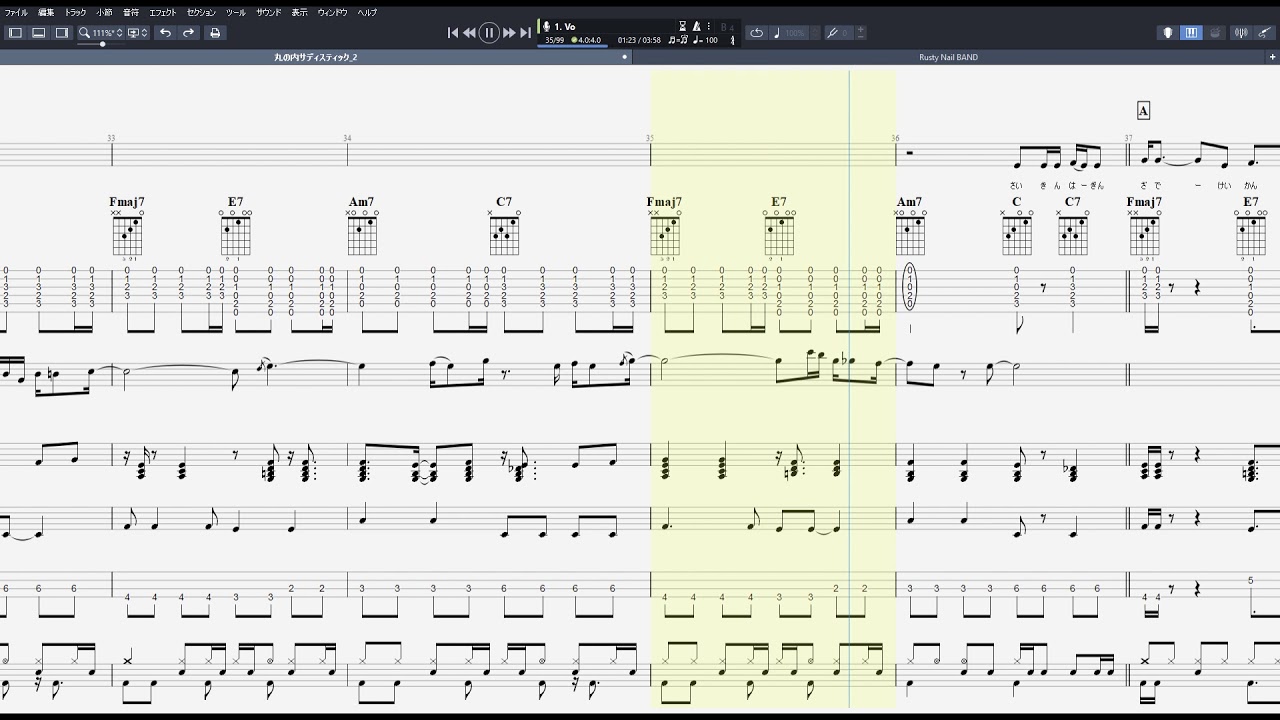Click the undo arrow icon

166,33
